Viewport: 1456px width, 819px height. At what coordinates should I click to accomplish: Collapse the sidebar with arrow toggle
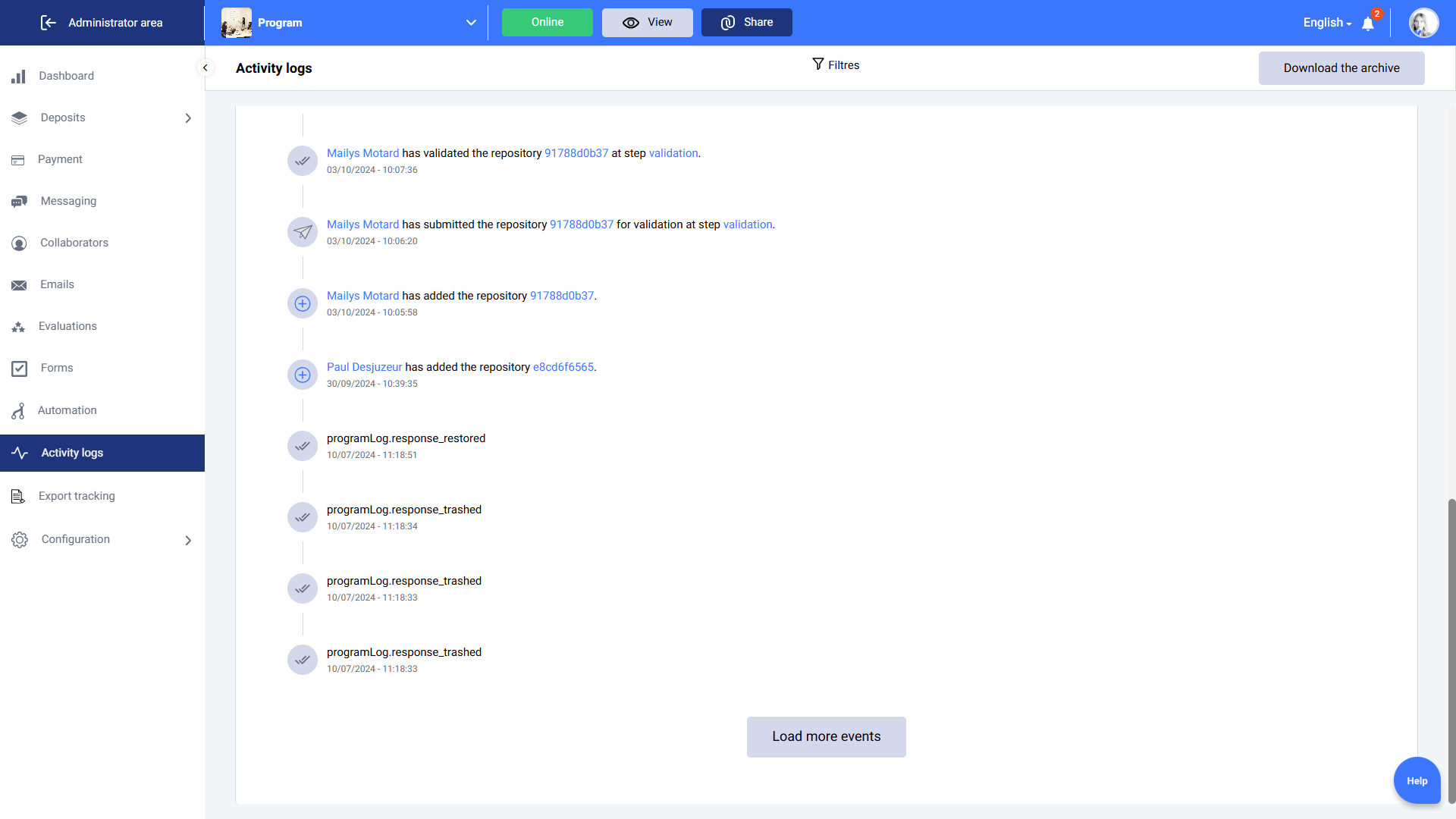pos(205,67)
